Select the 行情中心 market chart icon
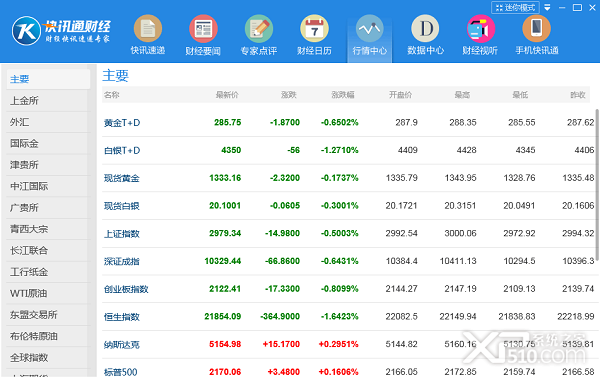 [370, 29]
